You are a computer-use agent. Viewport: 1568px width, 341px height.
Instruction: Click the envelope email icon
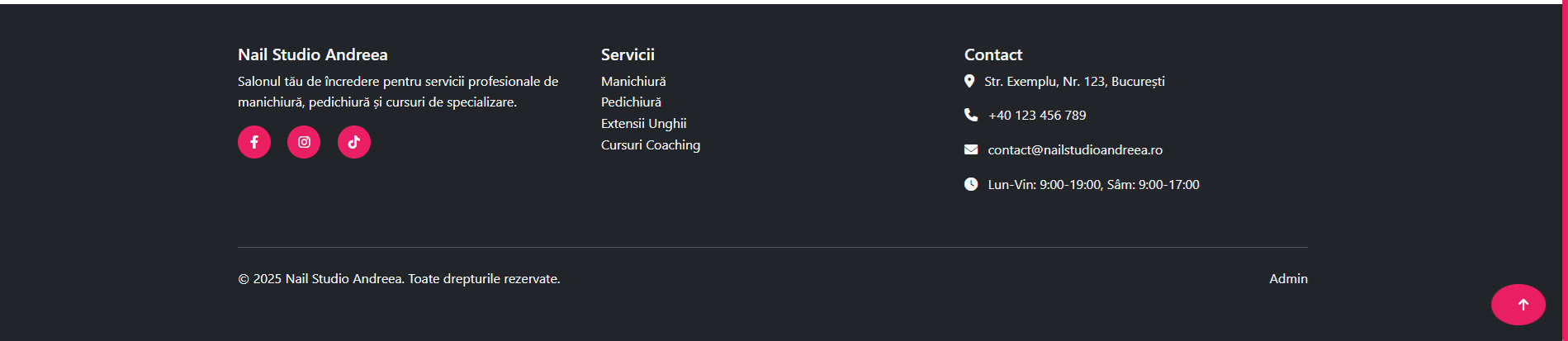point(971,149)
